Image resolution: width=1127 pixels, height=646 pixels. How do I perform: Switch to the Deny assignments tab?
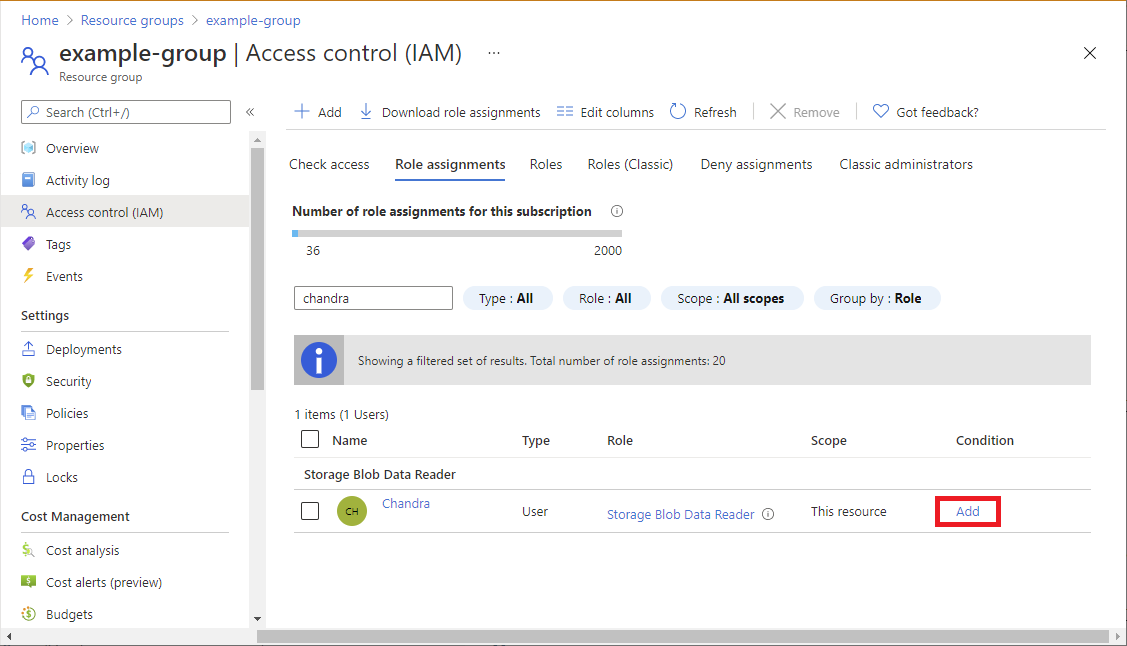(756, 165)
